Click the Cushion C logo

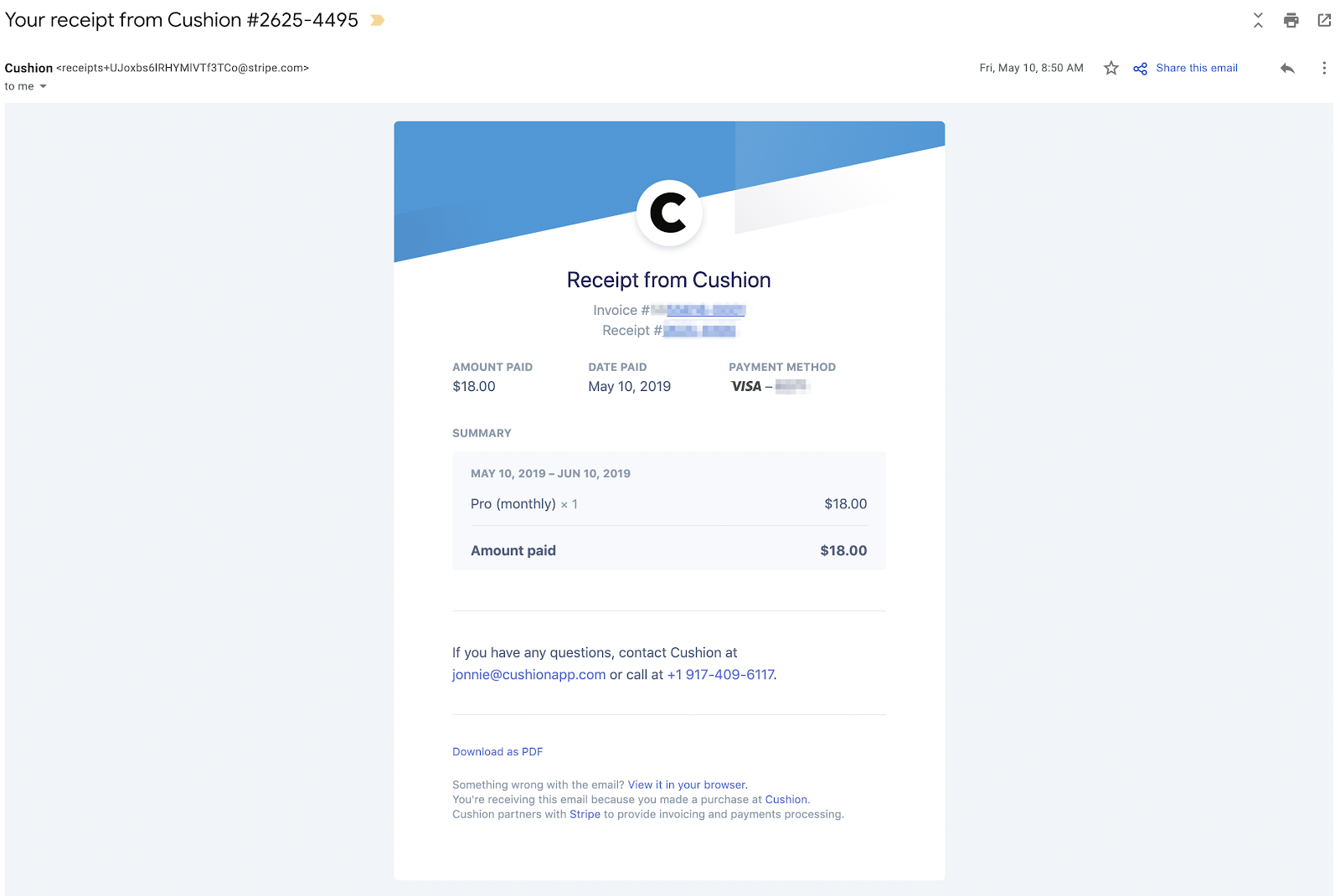click(x=669, y=213)
